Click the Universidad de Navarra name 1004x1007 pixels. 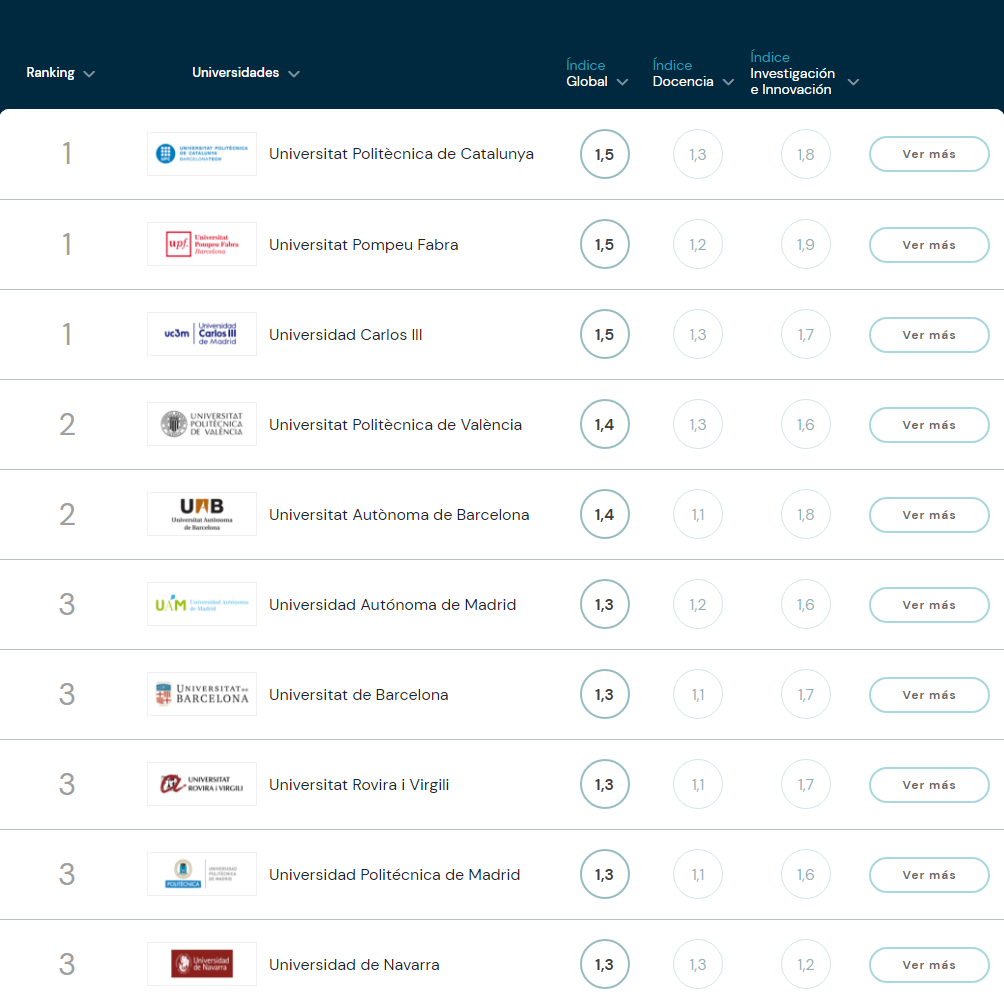pos(354,965)
